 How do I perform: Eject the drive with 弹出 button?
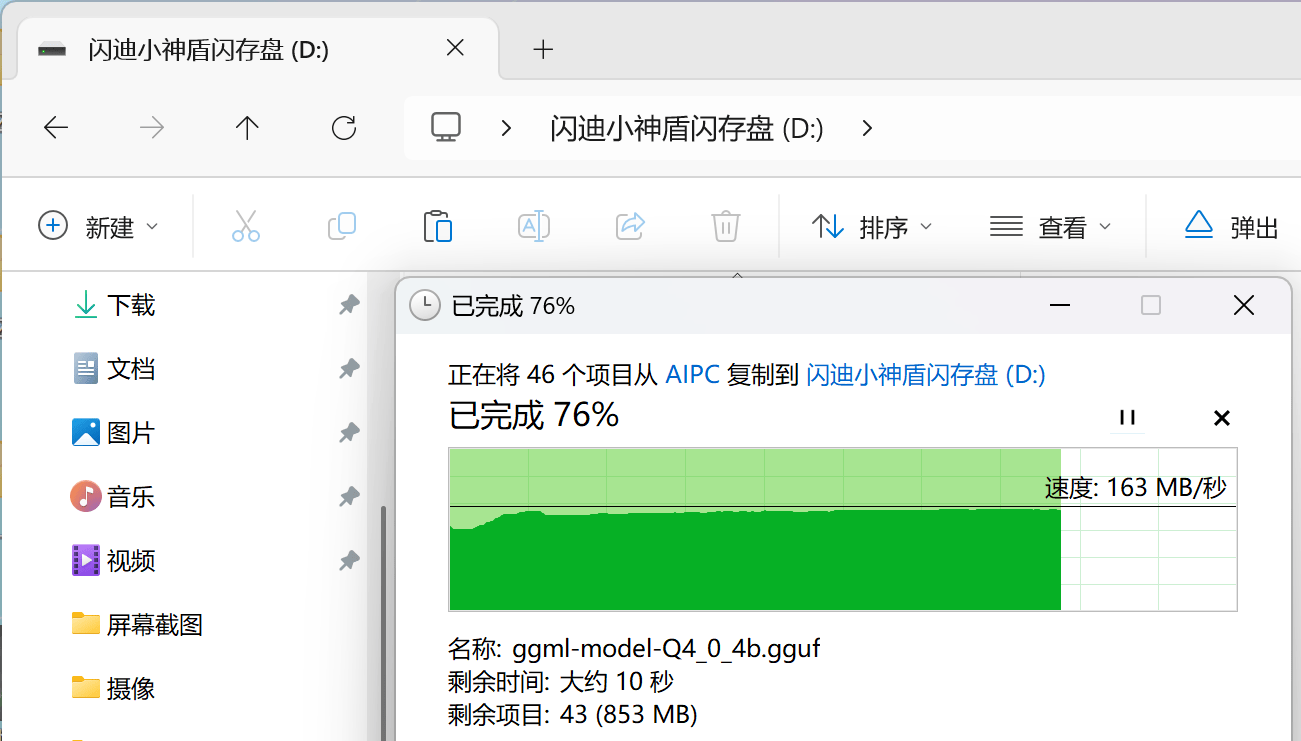pyautogui.click(x=1232, y=227)
